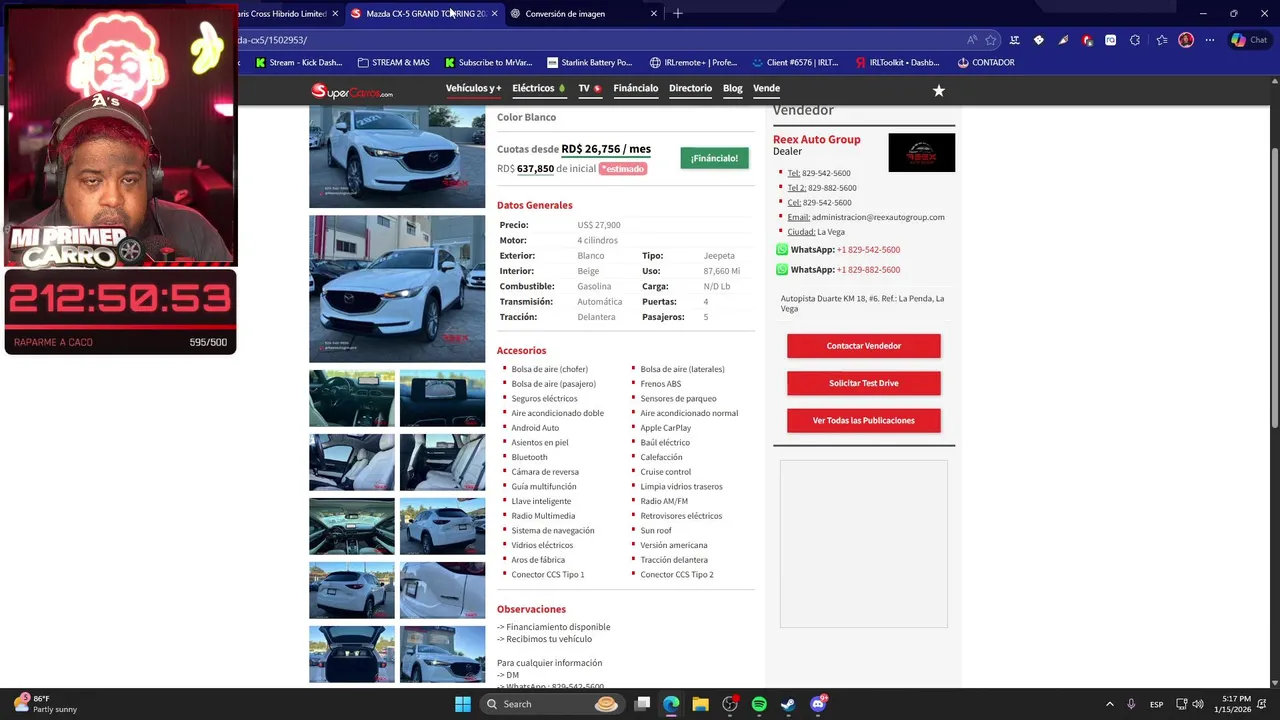This screenshot has height=720, width=1280.
Task: Click the Reex Auto Group dealer logo
Action: [921, 153]
